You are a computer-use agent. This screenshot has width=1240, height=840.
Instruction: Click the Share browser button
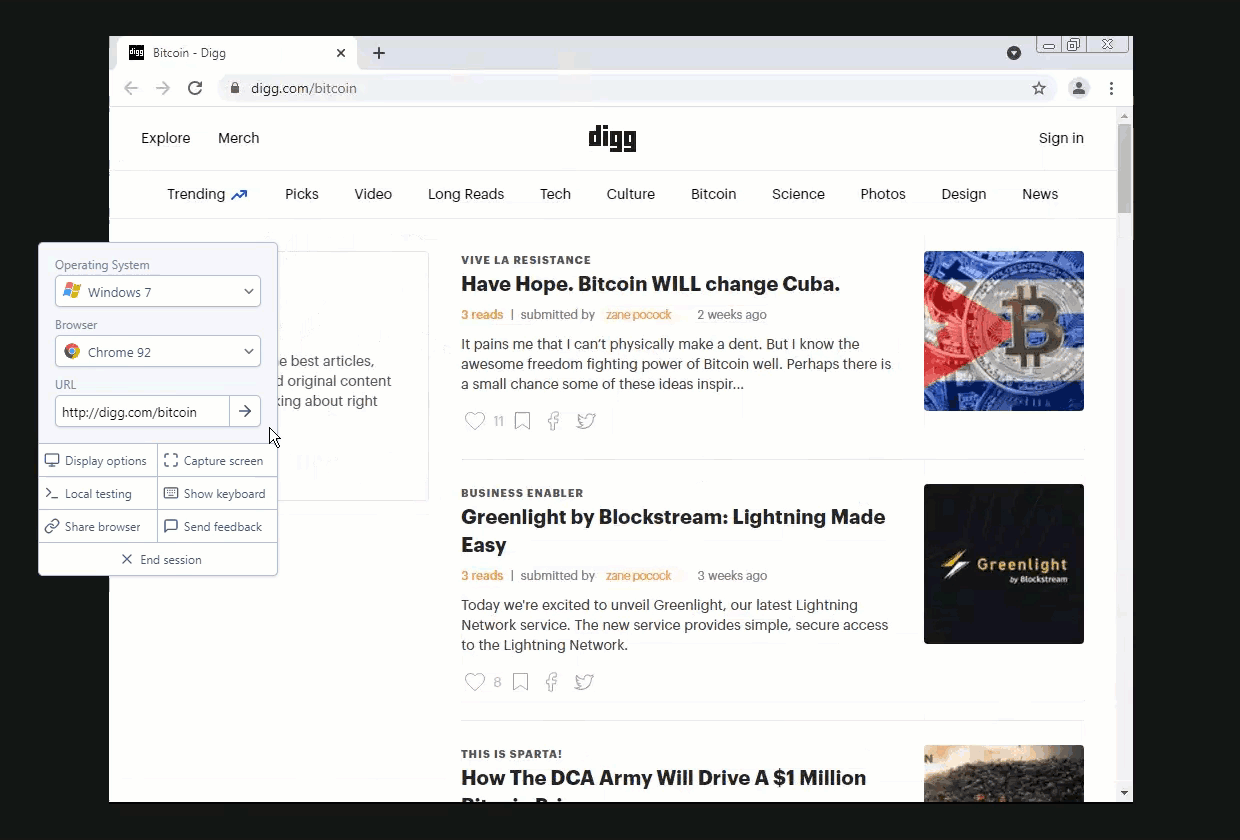click(97, 527)
